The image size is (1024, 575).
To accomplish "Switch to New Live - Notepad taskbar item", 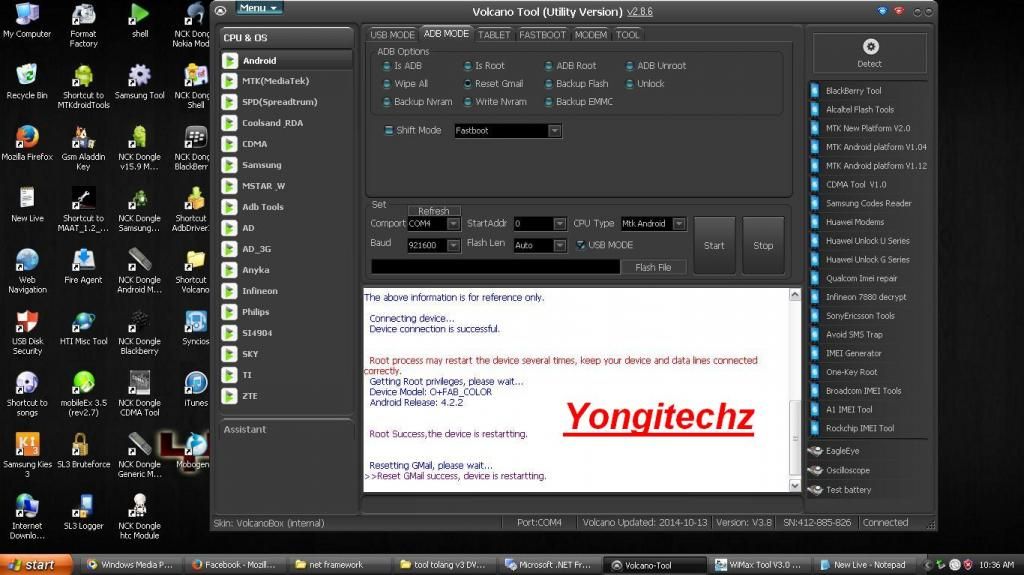I will [x=865, y=565].
